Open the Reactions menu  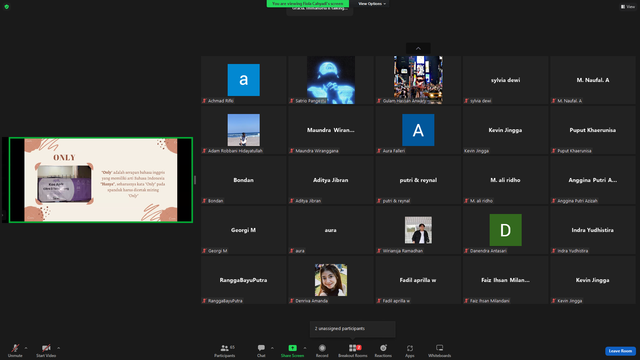tap(383, 350)
